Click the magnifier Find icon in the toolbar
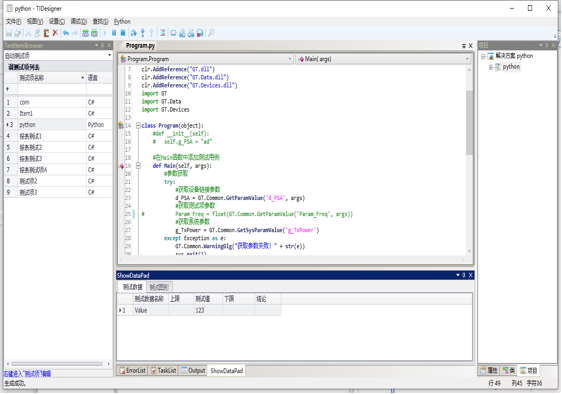 [x=211, y=33]
